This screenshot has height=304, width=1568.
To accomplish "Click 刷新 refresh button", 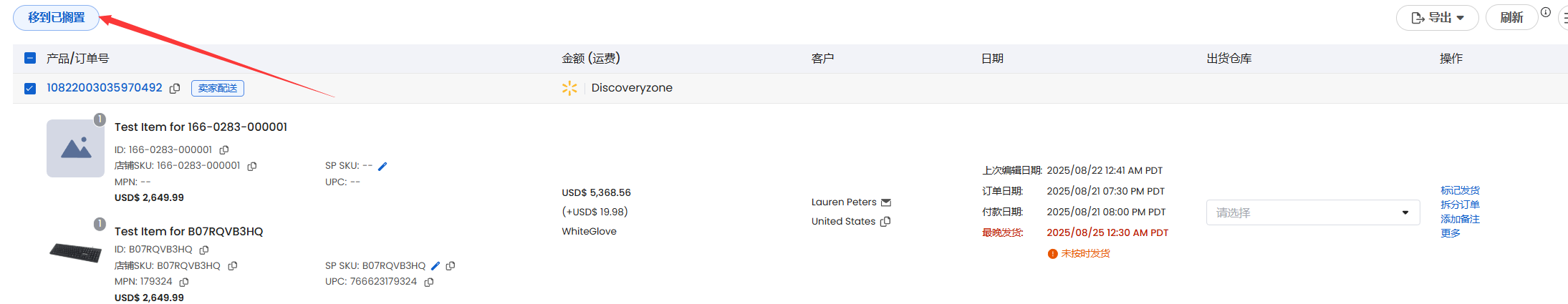I will (x=1511, y=17).
